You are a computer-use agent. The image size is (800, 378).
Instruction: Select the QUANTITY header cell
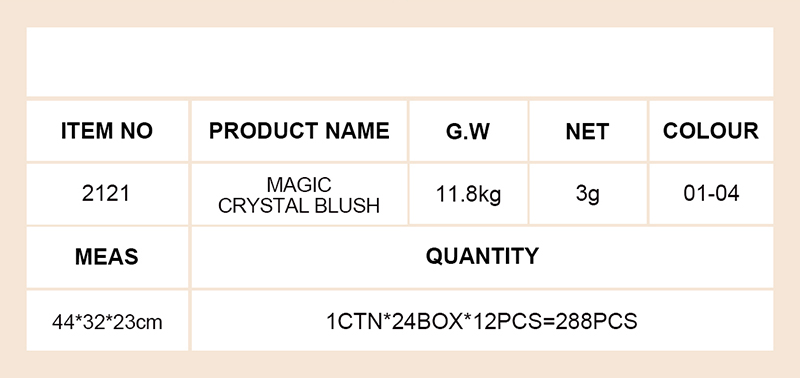pyautogui.click(x=482, y=257)
